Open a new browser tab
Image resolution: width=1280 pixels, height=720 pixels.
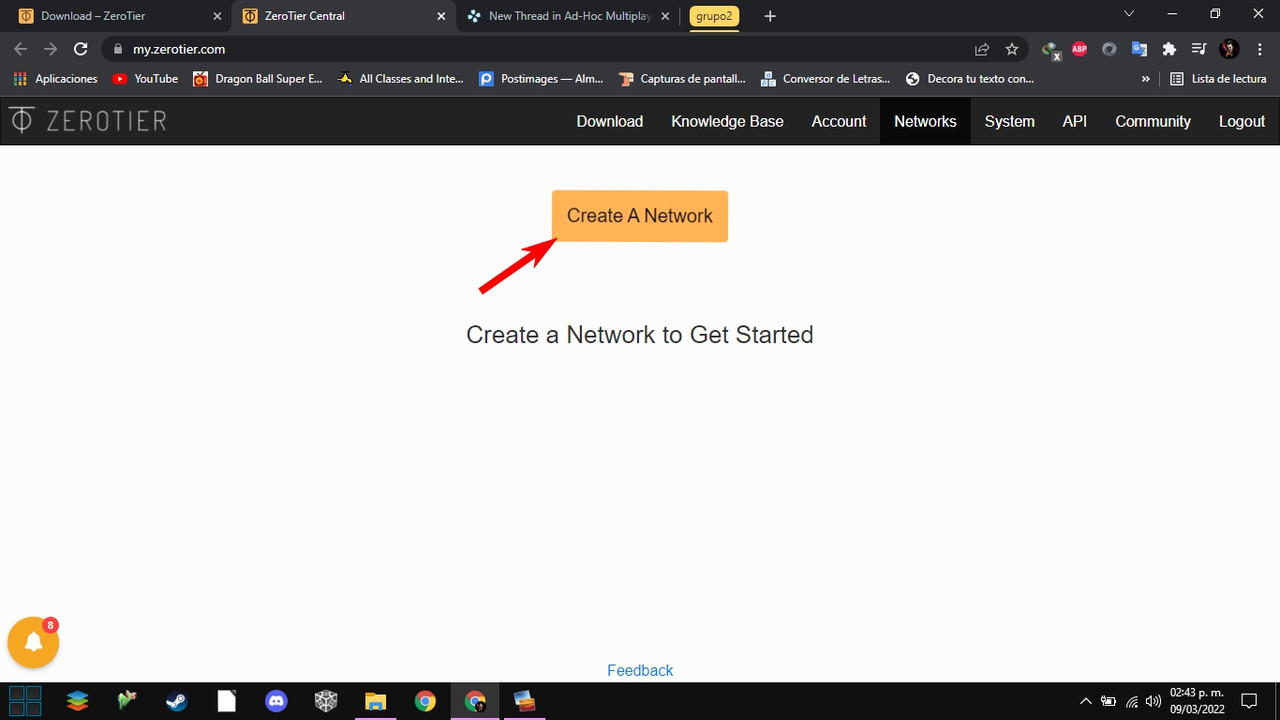coord(769,16)
